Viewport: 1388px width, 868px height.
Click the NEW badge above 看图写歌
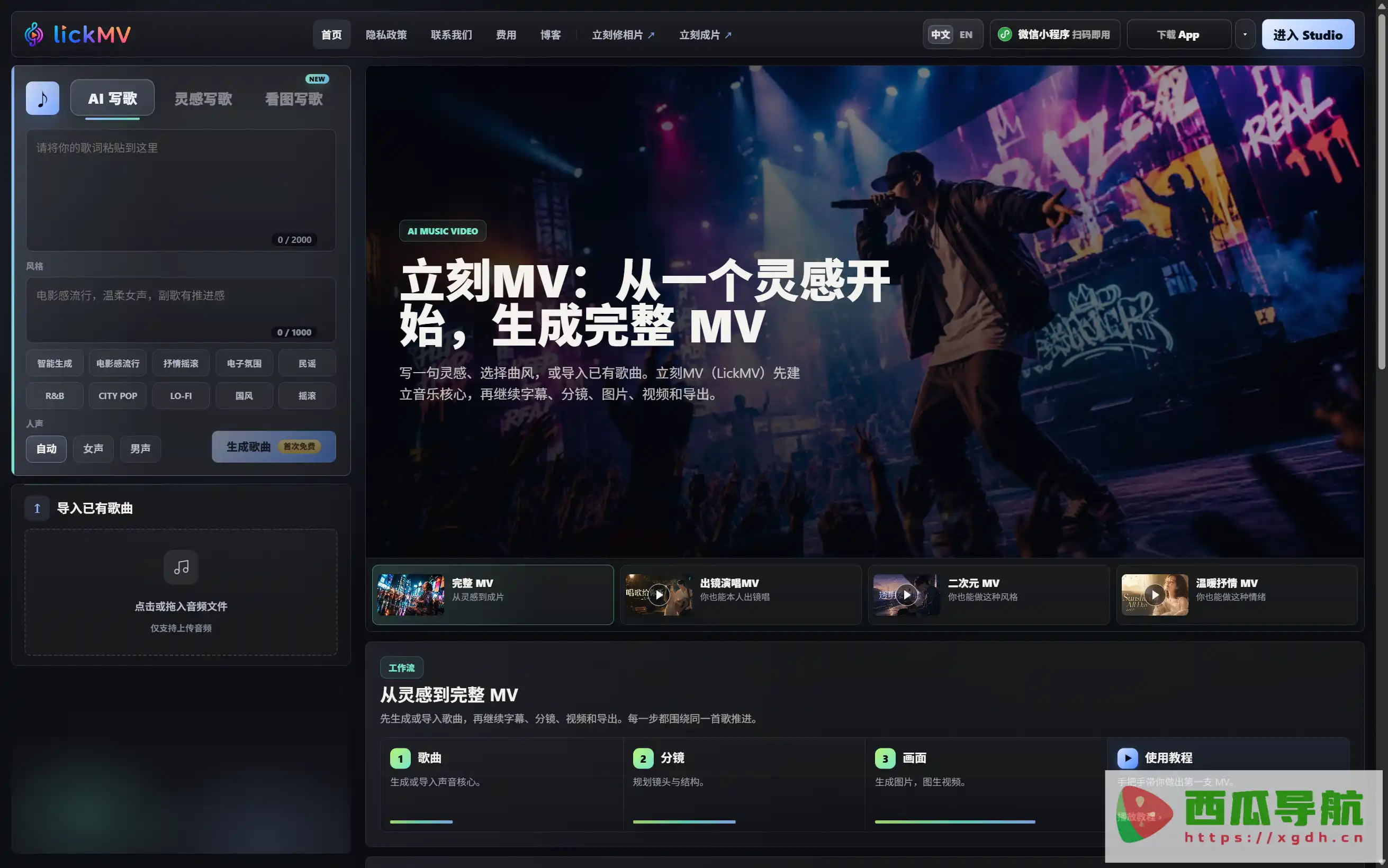317,79
